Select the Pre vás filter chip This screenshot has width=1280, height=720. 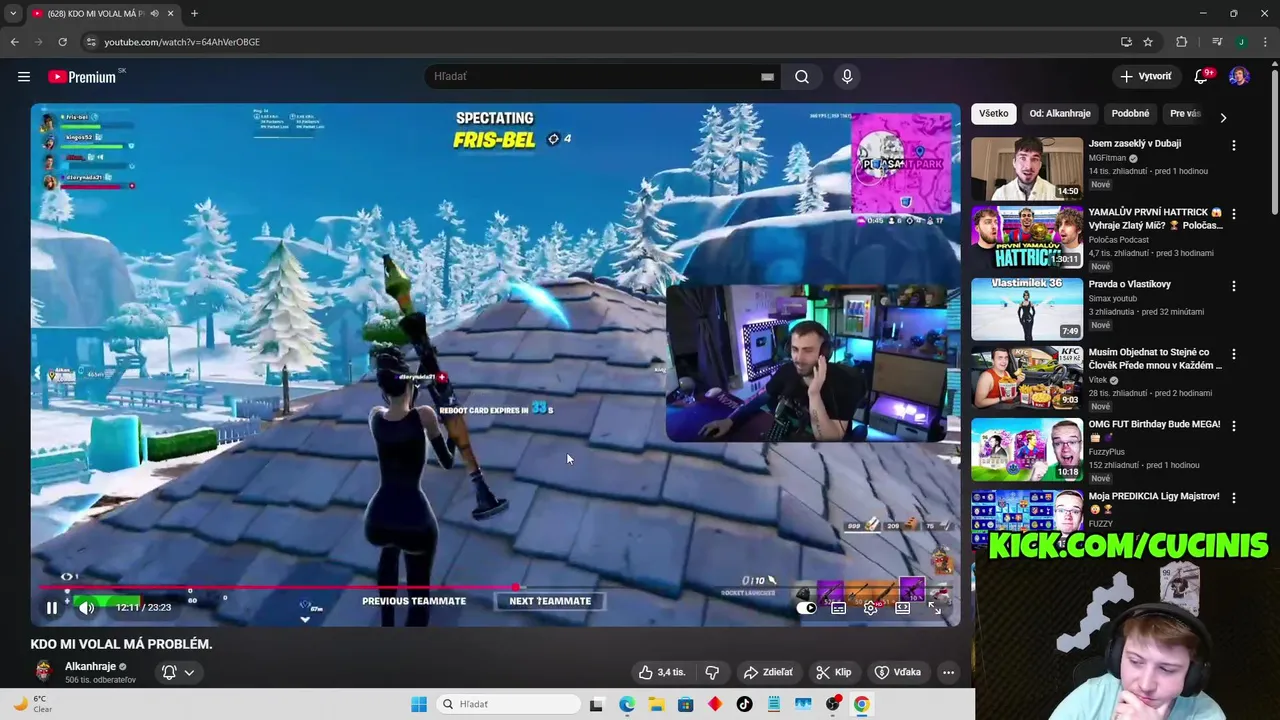(1185, 113)
